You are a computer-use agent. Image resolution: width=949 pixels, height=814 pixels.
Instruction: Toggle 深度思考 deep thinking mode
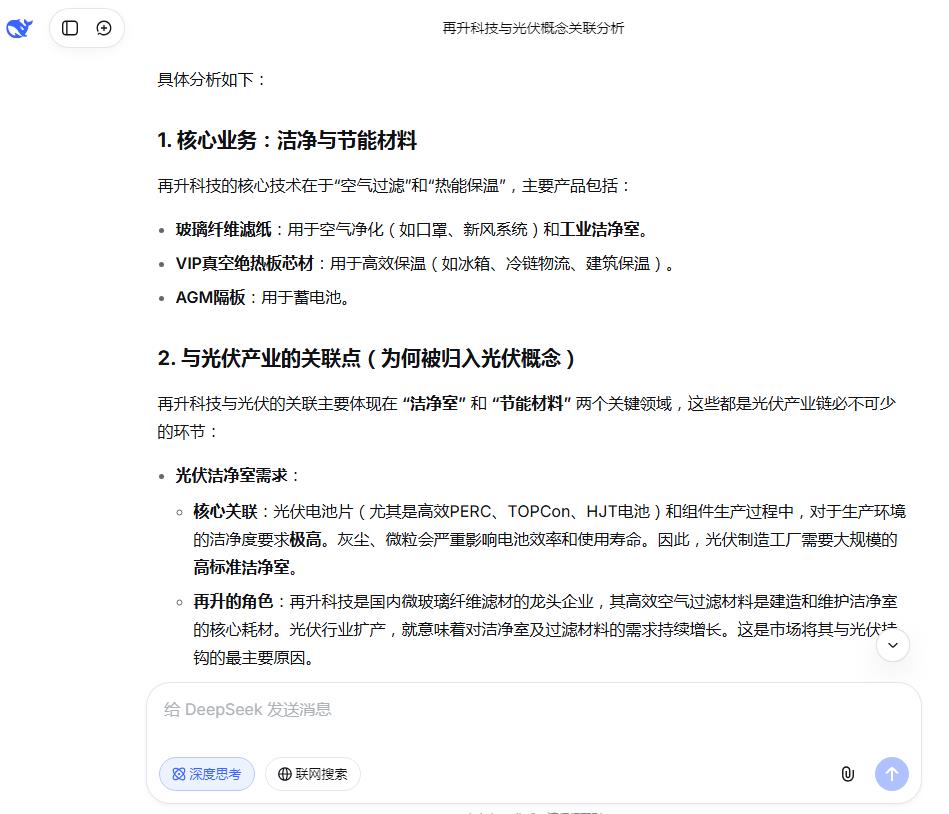[x=207, y=773]
